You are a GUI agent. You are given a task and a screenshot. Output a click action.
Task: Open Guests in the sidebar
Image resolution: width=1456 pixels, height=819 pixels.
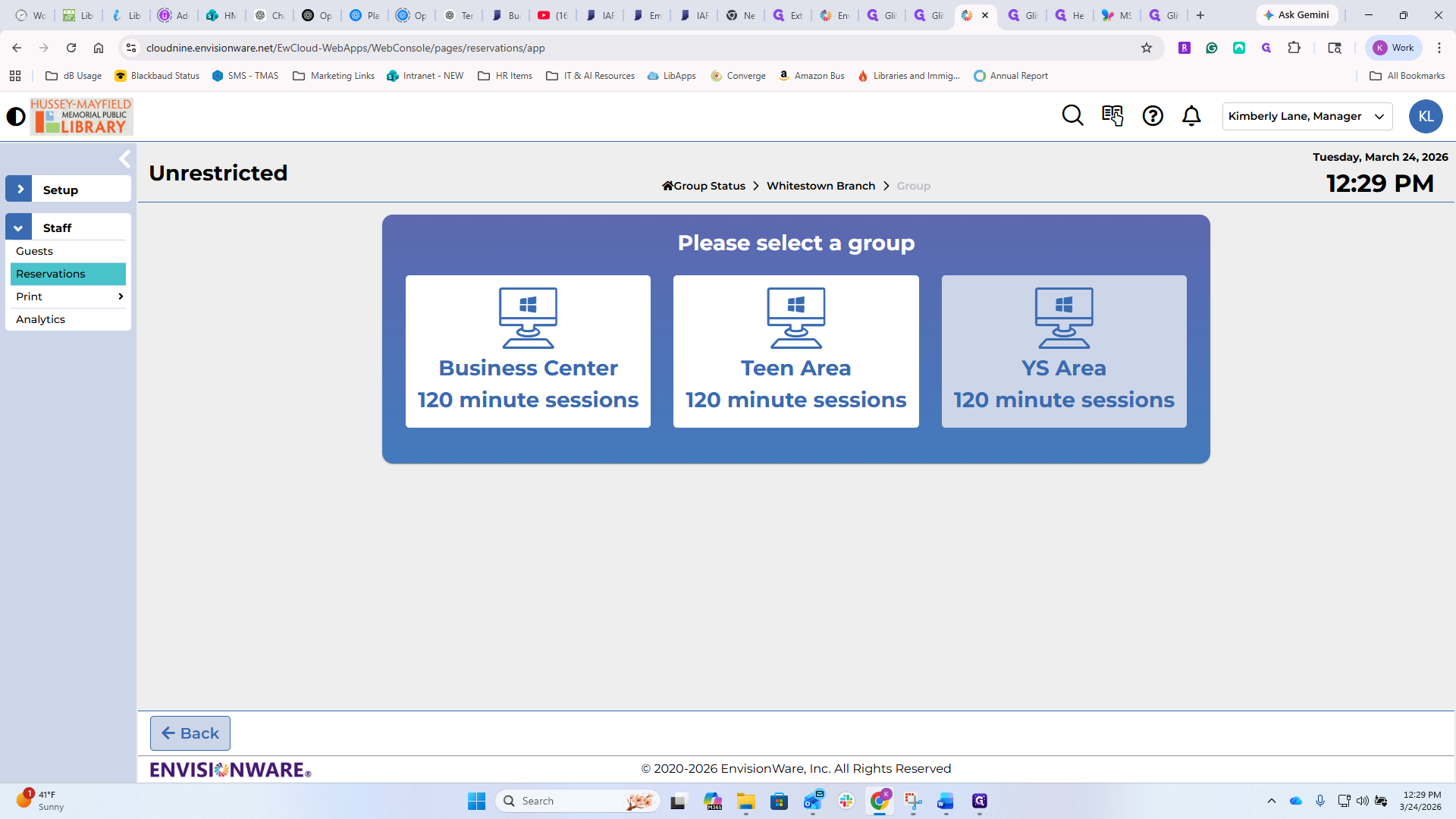click(x=35, y=251)
